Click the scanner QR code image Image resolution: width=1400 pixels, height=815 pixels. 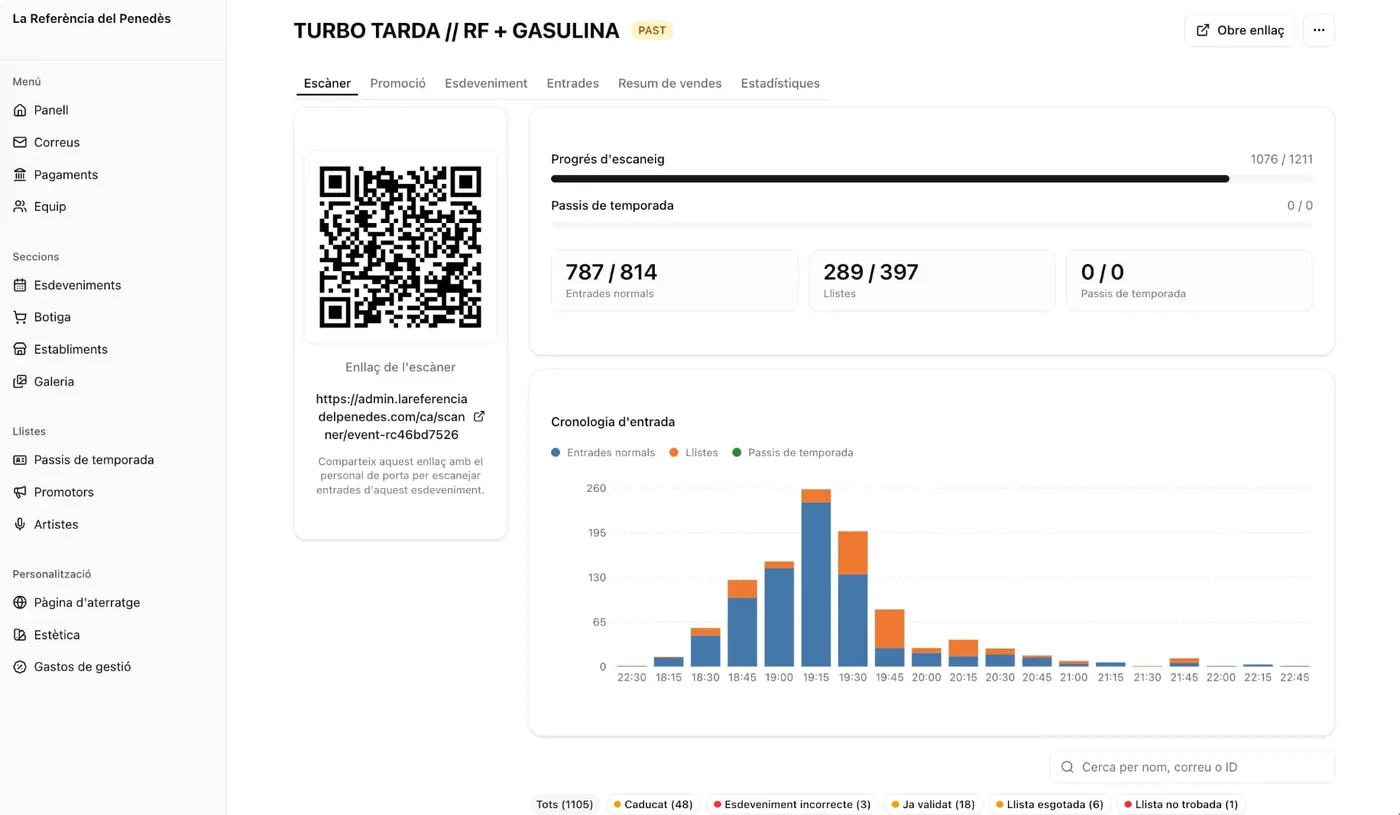point(400,247)
